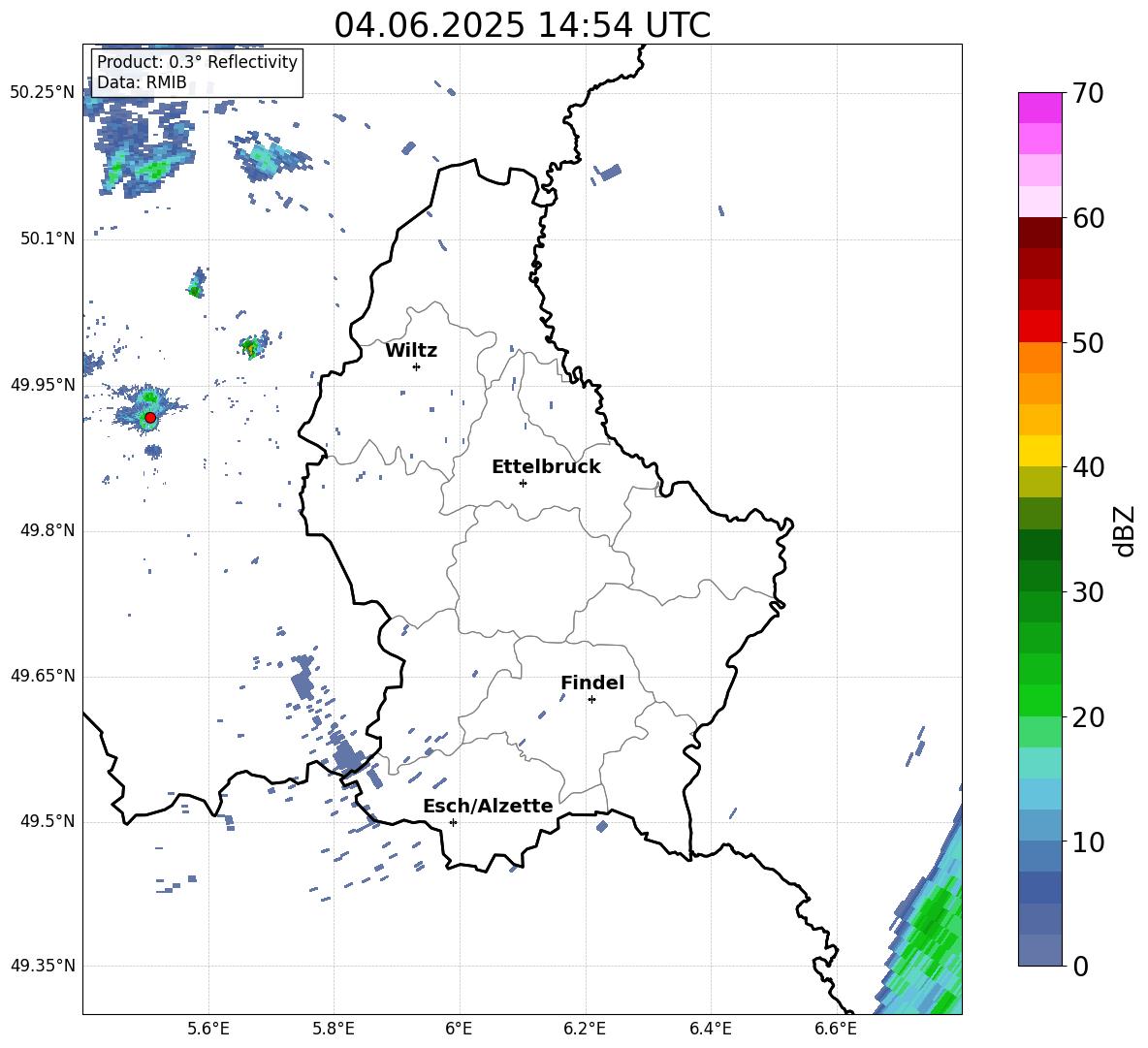Screen dimensions: 1148x1048
Task: Click the magenta top colorbar segment
Action: point(1040,108)
